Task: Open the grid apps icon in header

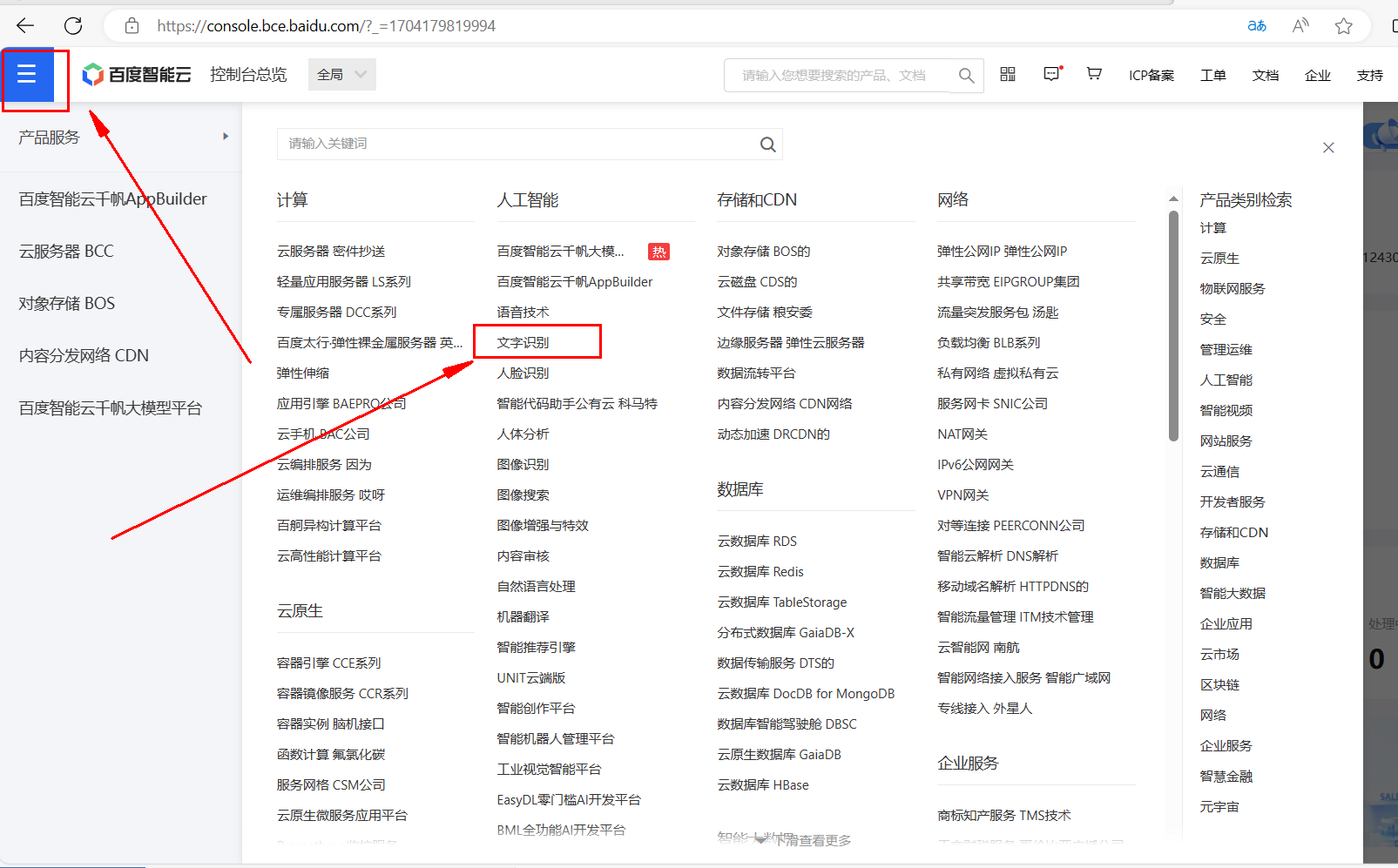Action: [x=1008, y=75]
